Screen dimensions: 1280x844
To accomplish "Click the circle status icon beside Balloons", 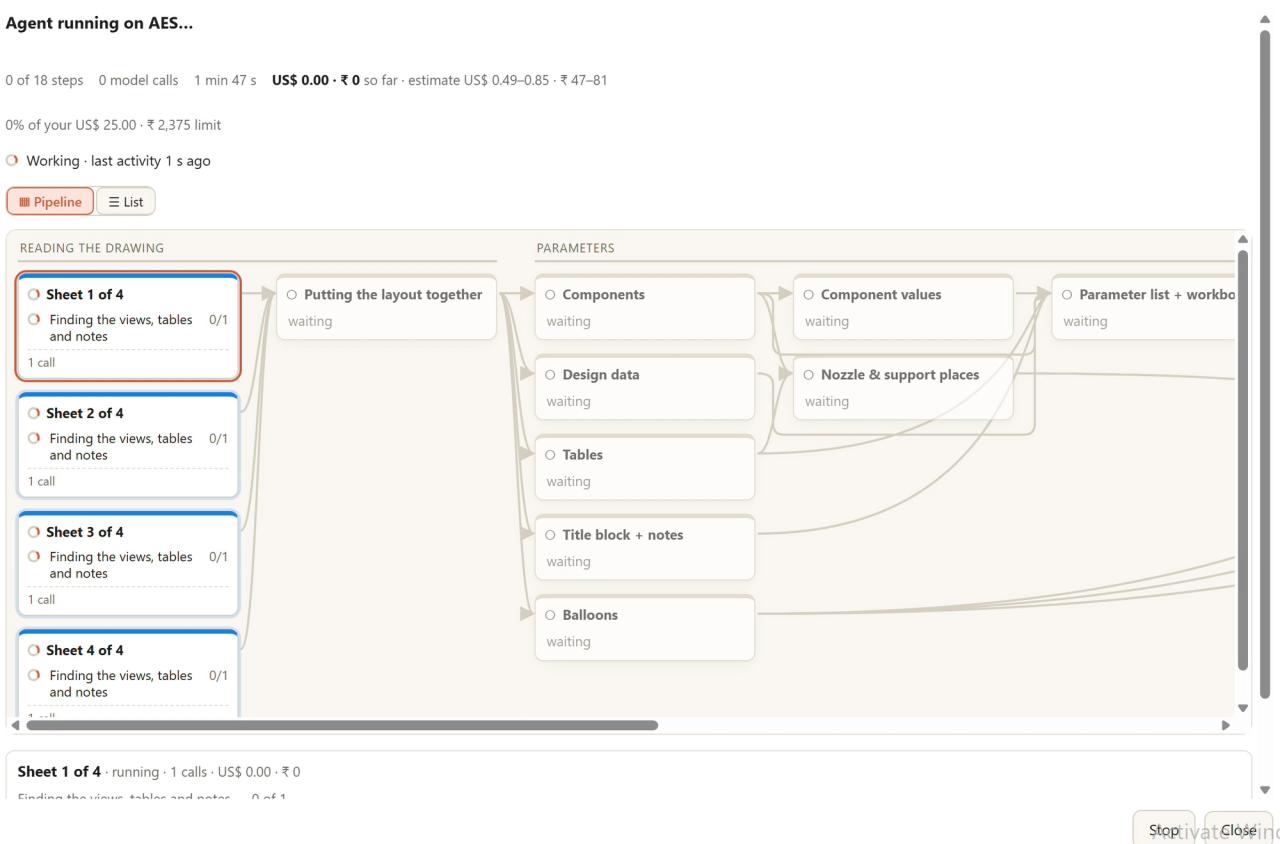I will click(550, 615).
